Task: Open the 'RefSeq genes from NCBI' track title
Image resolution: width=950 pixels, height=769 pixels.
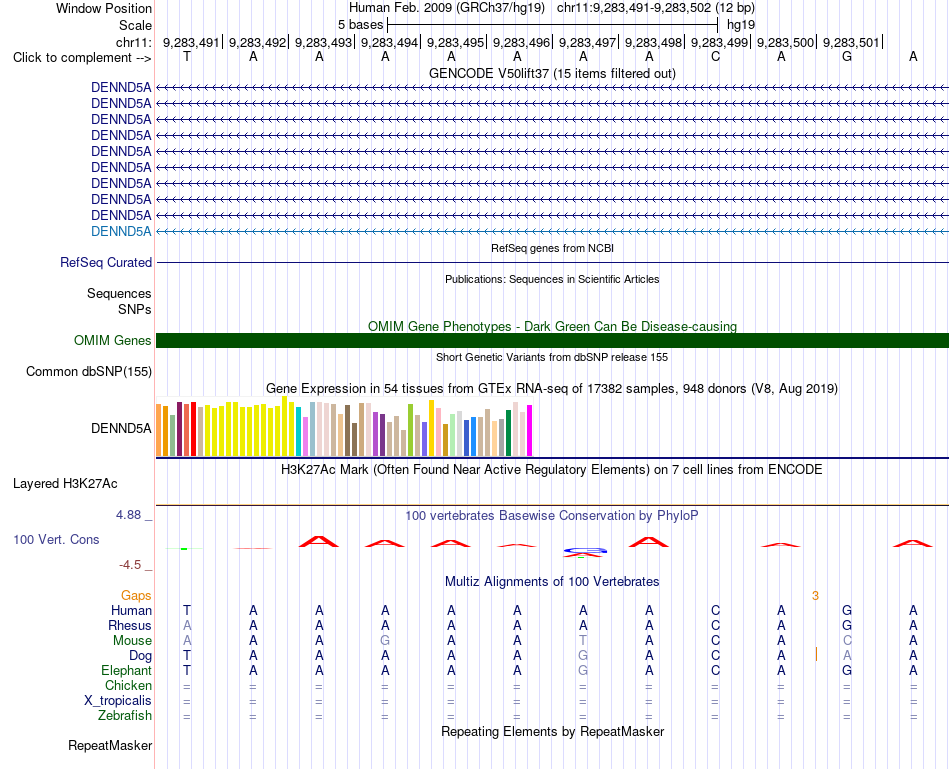Action: coord(552,248)
